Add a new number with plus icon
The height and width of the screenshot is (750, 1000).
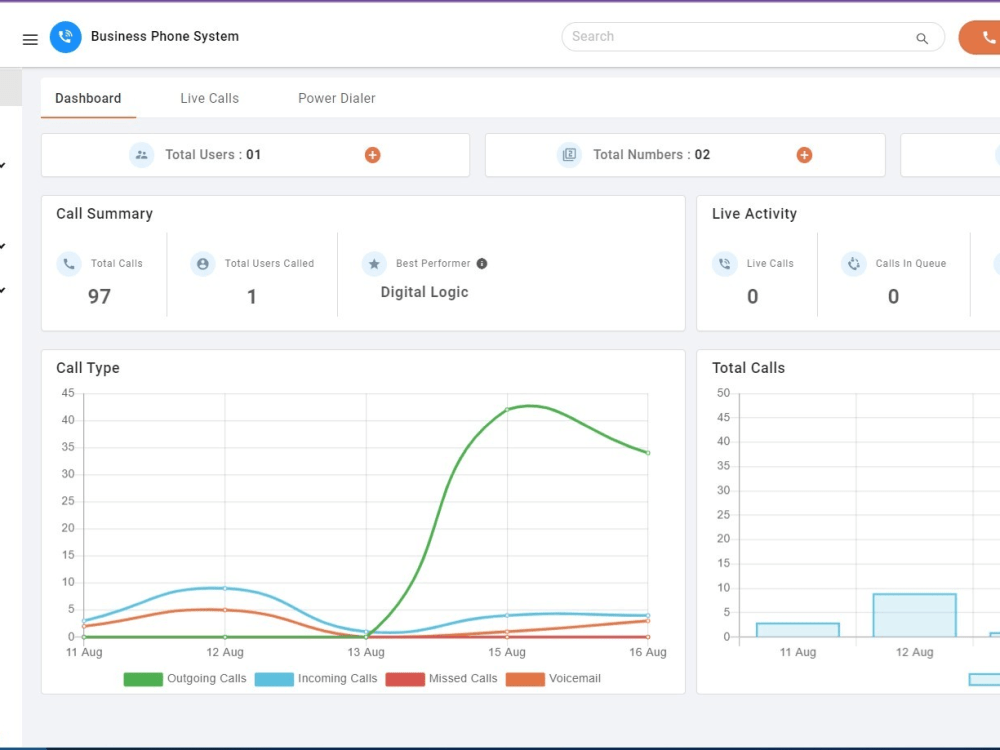(804, 155)
